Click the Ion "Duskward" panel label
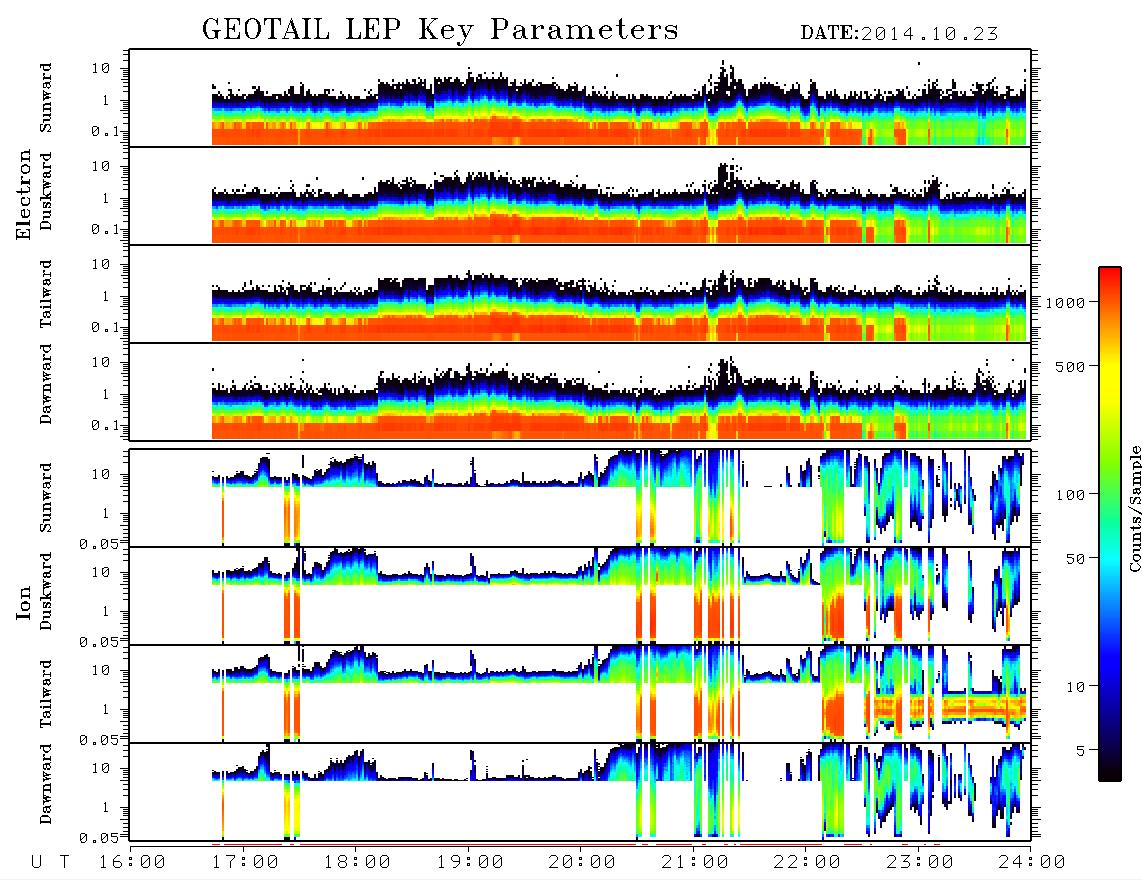1142x880 pixels. click(46, 591)
